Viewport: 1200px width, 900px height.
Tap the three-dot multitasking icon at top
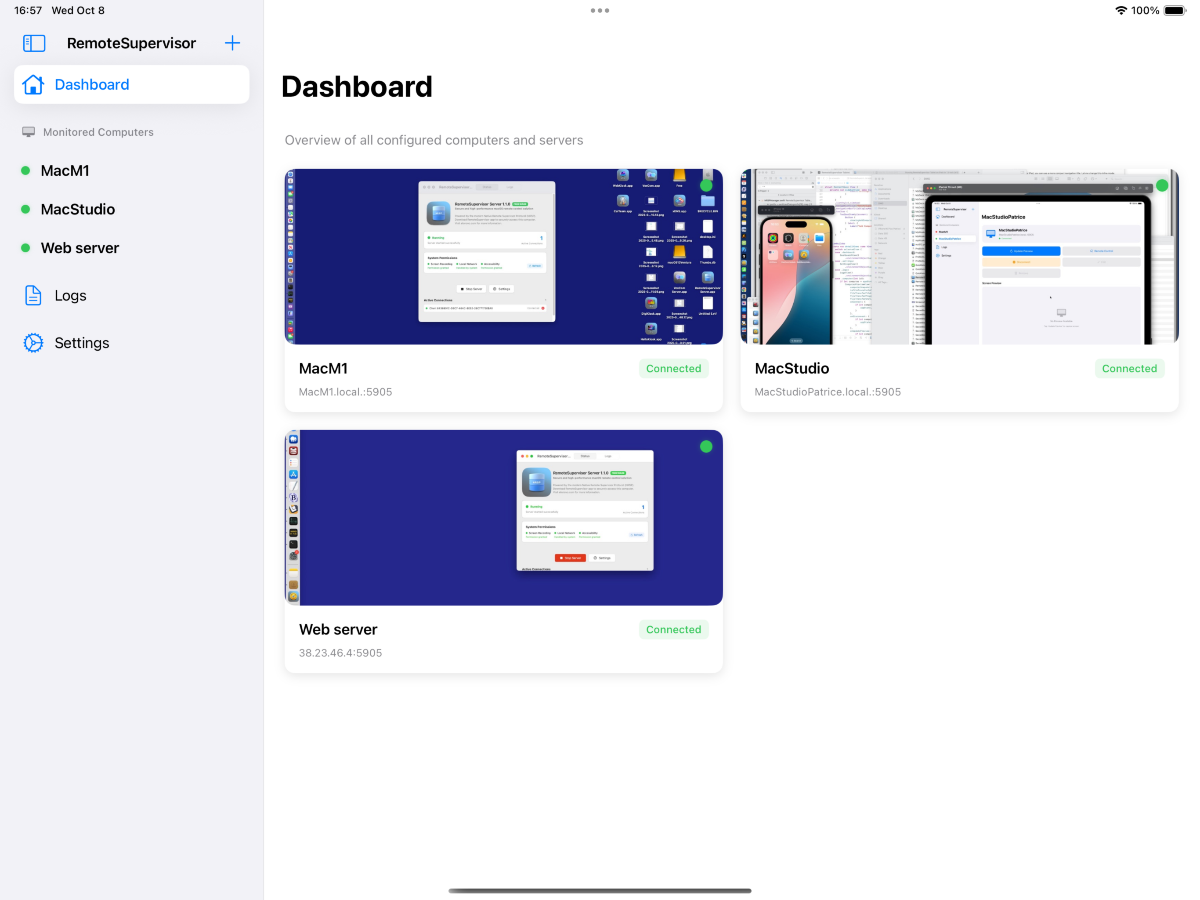pos(600,11)
